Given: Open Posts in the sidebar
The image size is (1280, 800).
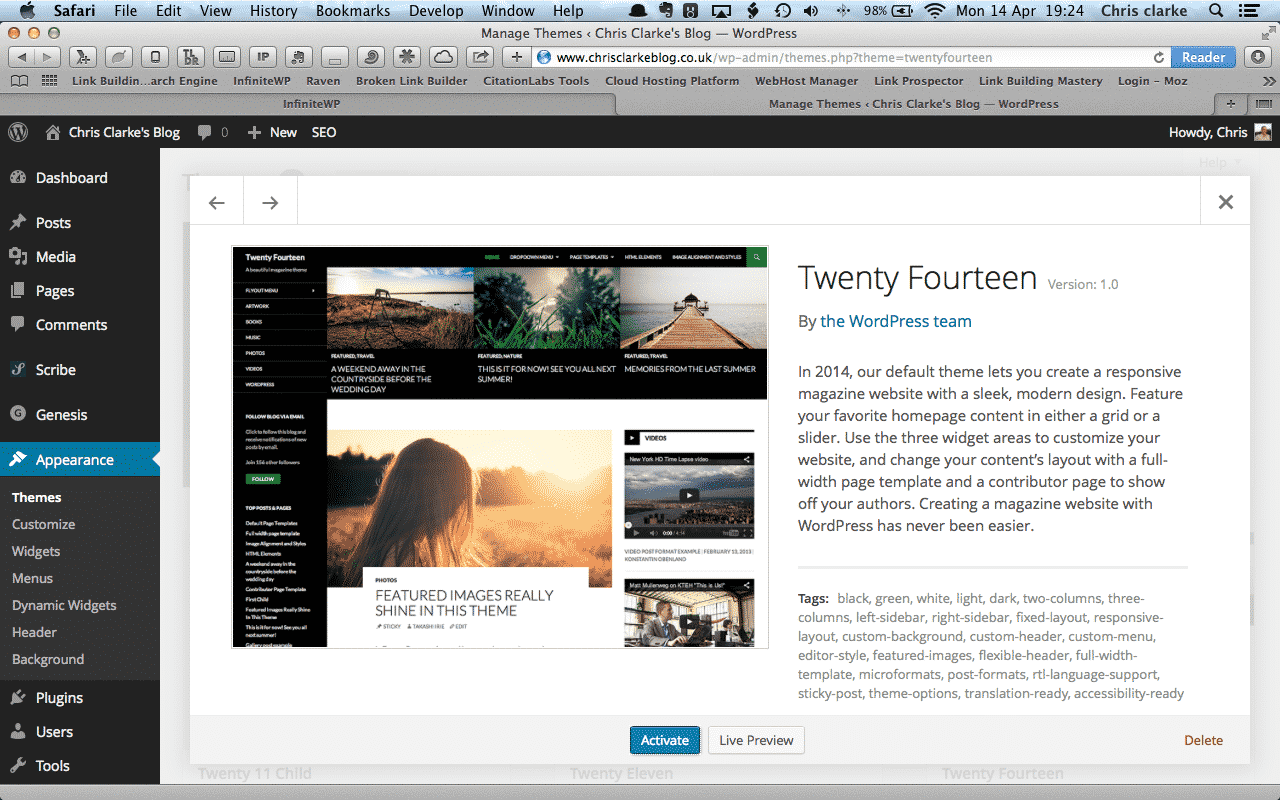Looking at the screenshot, I should (80, 223).
